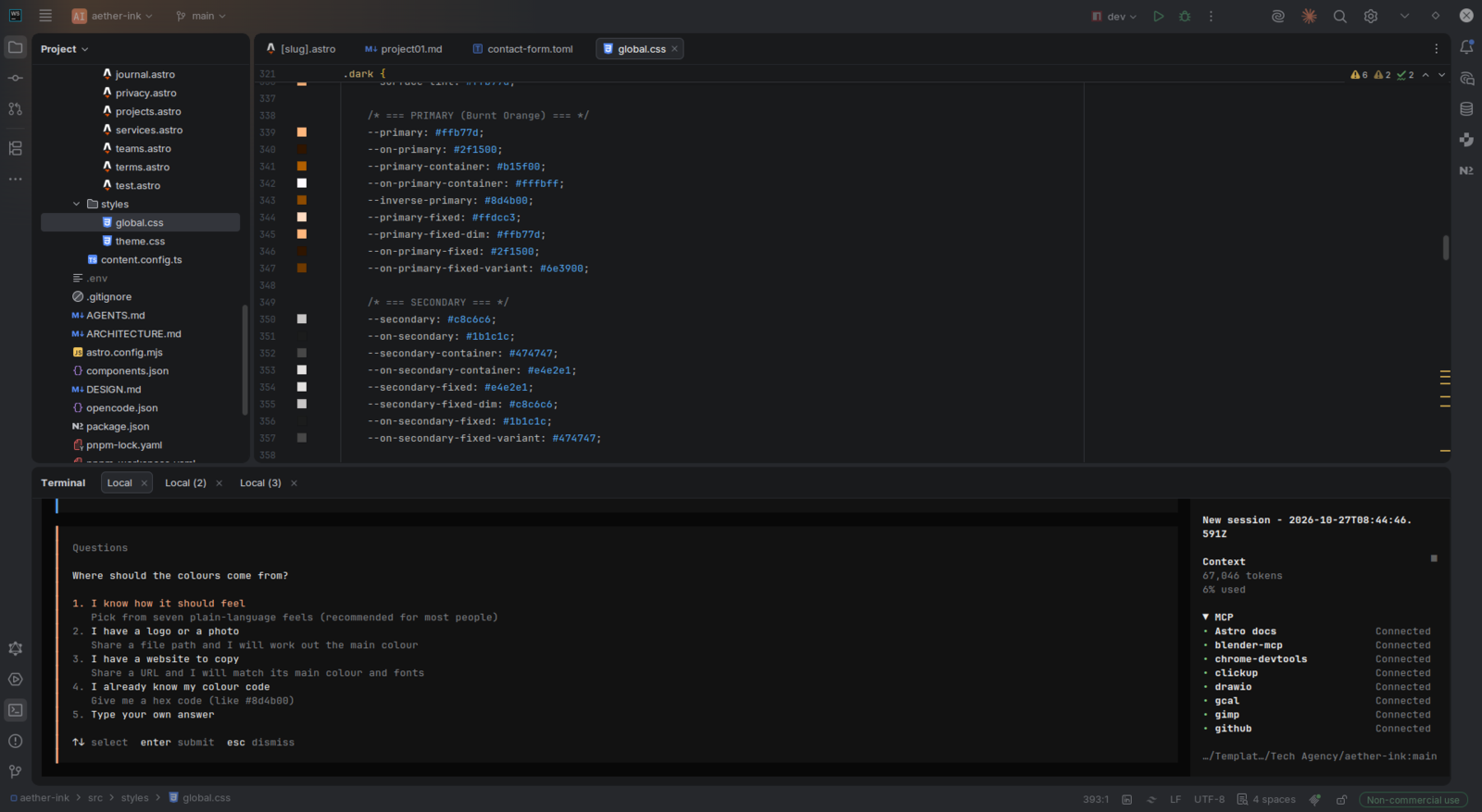Open the Commit tool window
Viewport: 1482px width, 812px height.
click(16, 78)
